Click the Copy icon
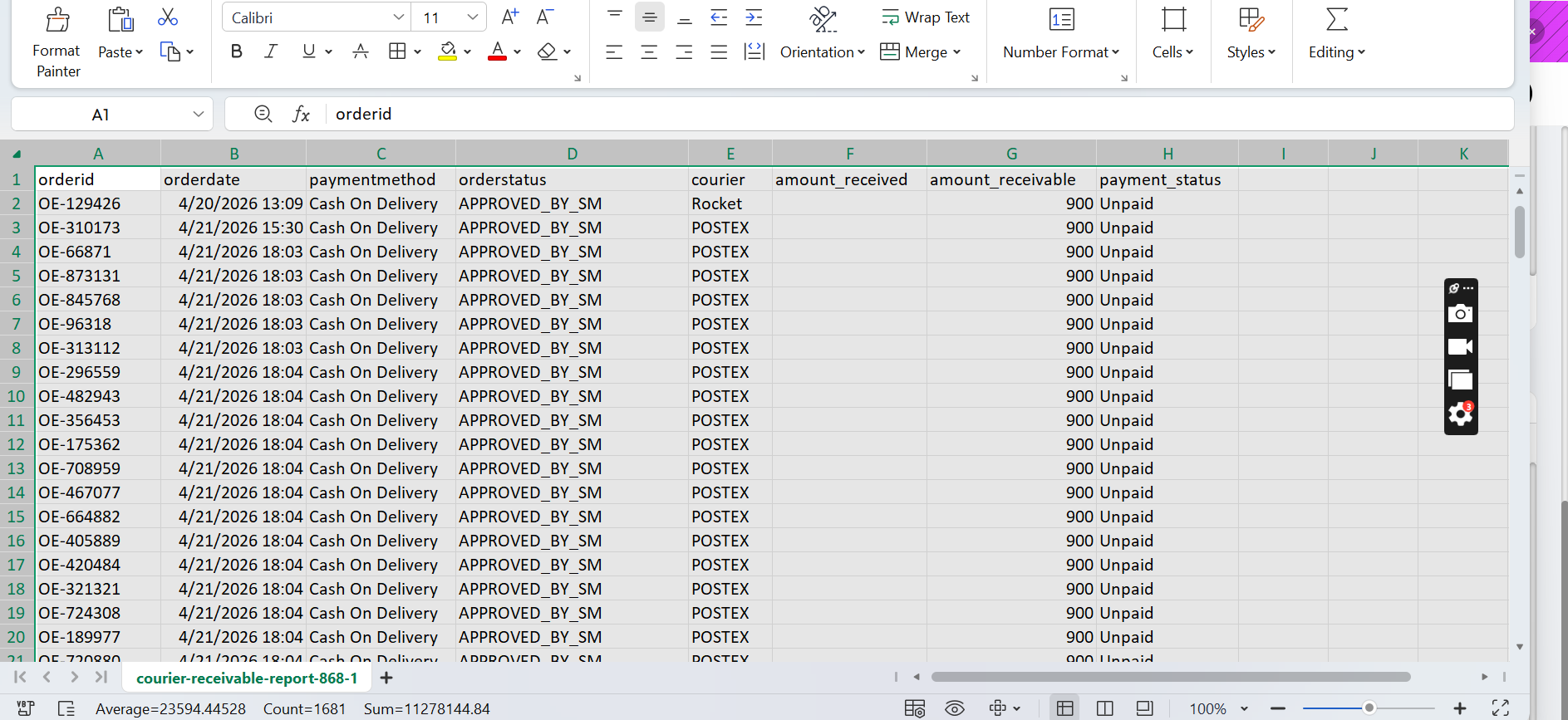This screenshot has height=720, width=1568. [x=170, y=51]
